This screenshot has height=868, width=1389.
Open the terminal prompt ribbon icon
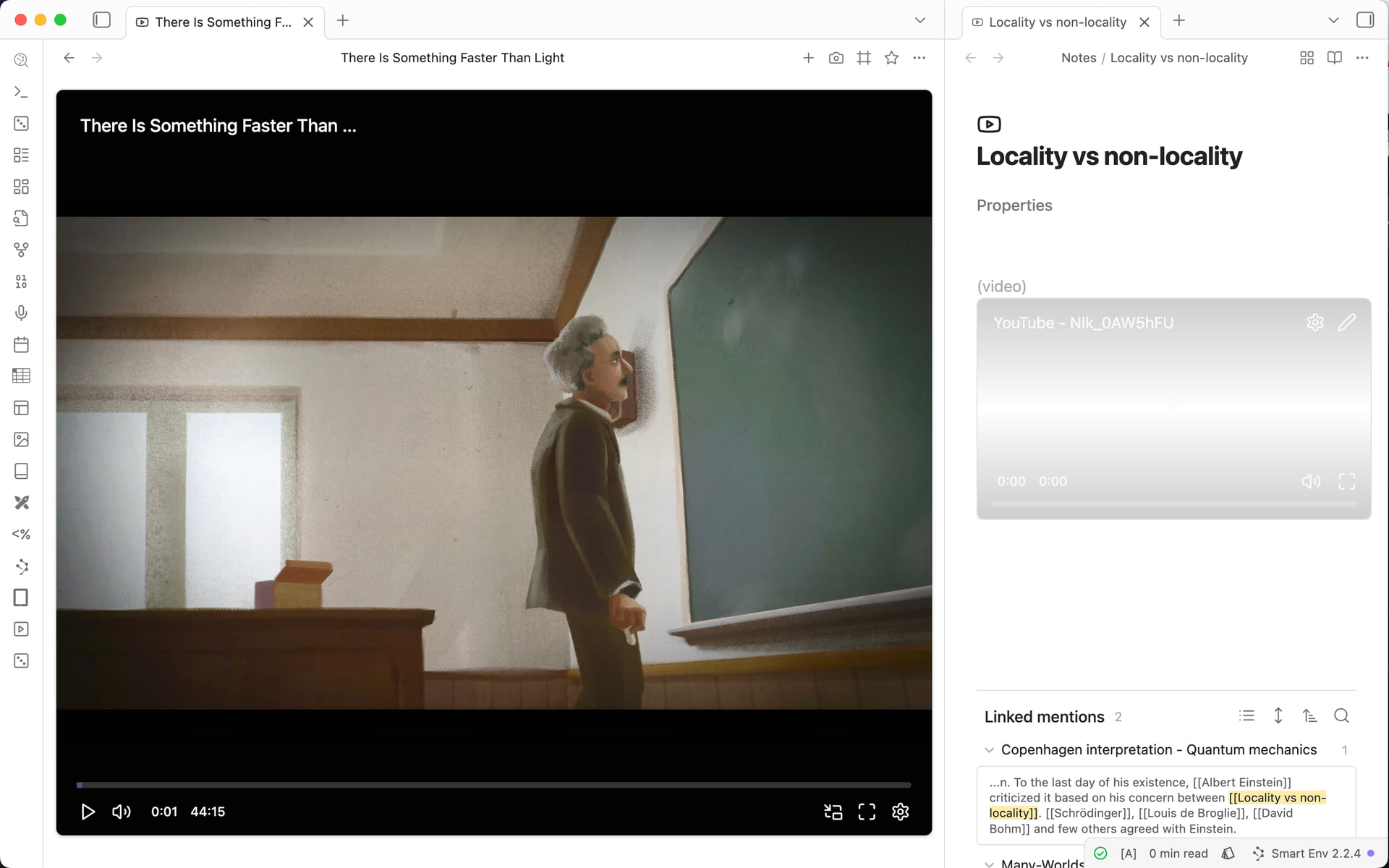click(x=21, y=92)
